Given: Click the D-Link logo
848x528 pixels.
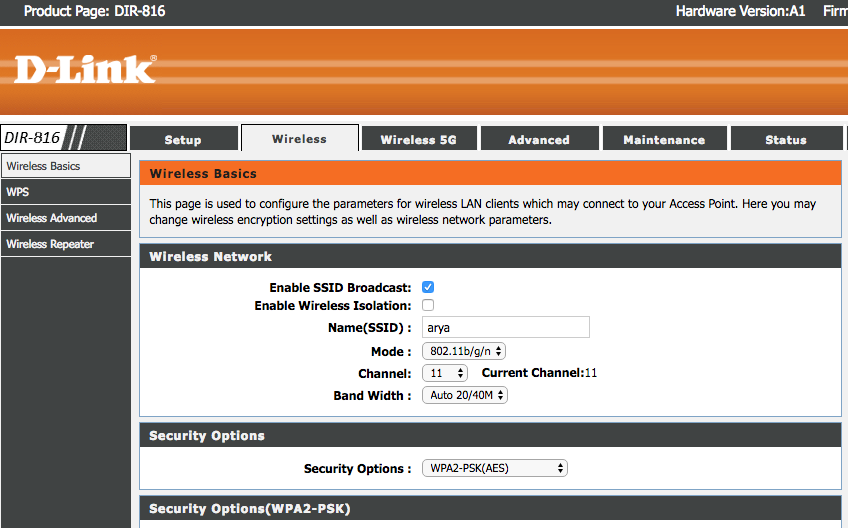Looking at the screenshot, I should 85,68.
